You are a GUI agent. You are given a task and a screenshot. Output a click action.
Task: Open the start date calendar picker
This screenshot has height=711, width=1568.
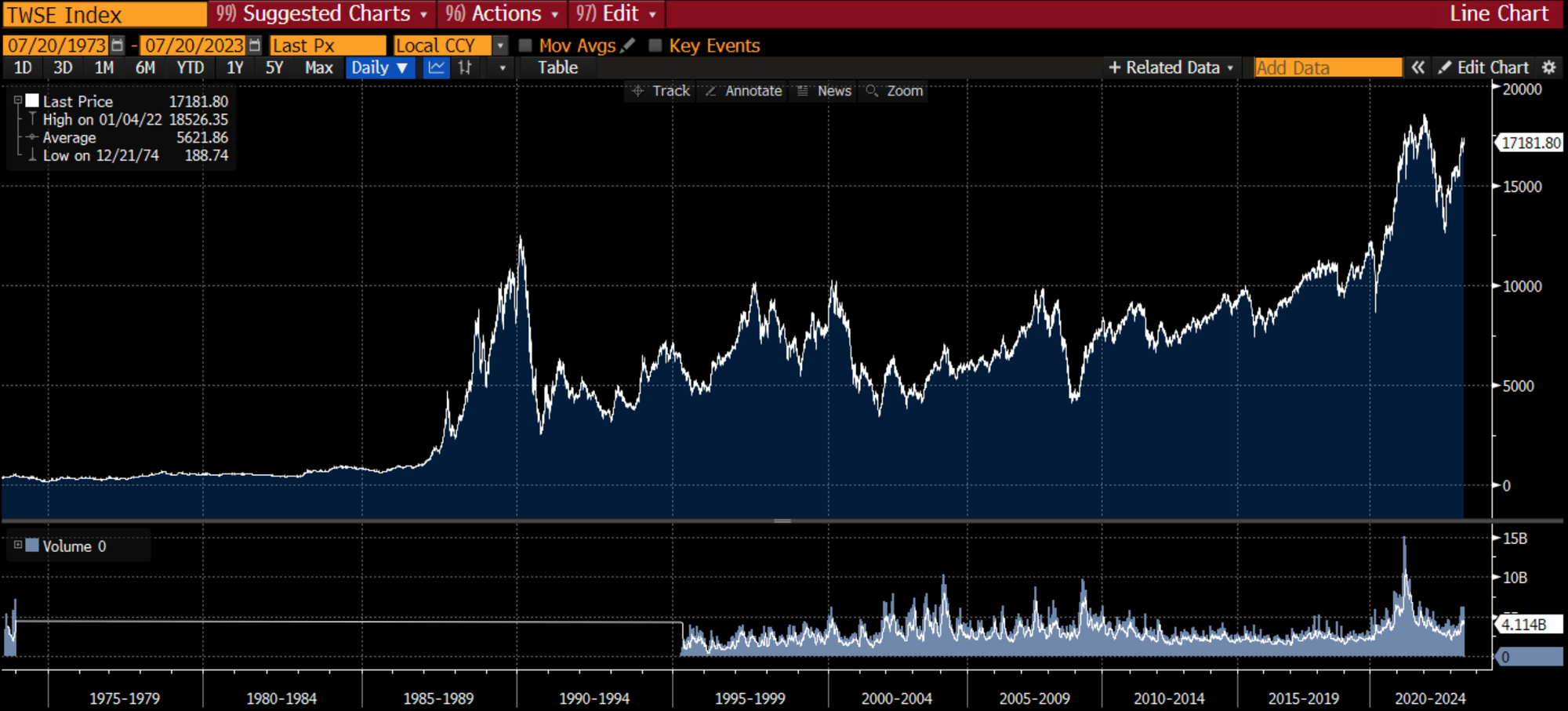click(x=118, y=45)
